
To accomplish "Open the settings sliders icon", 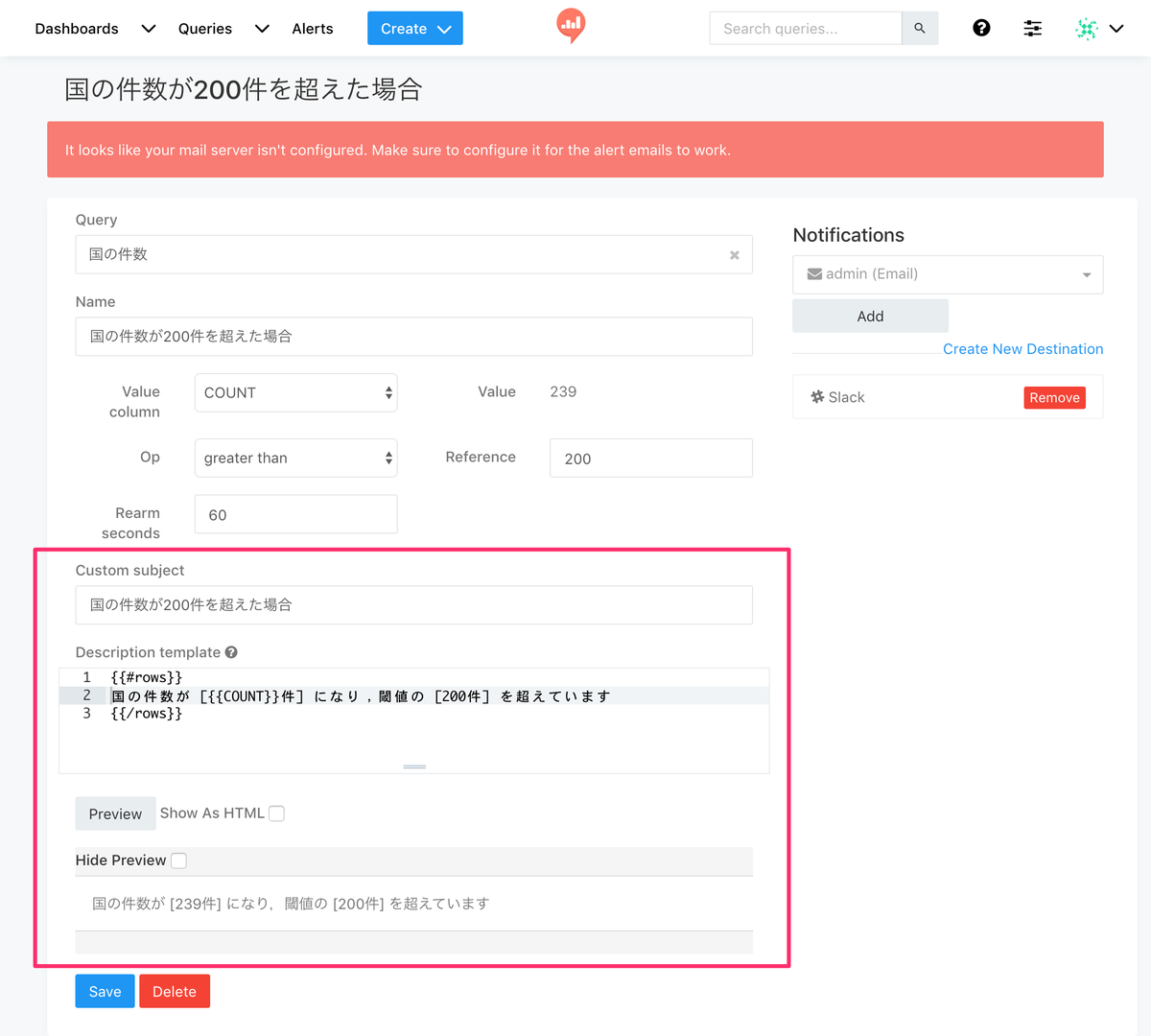I will (x=1033, y=29).
